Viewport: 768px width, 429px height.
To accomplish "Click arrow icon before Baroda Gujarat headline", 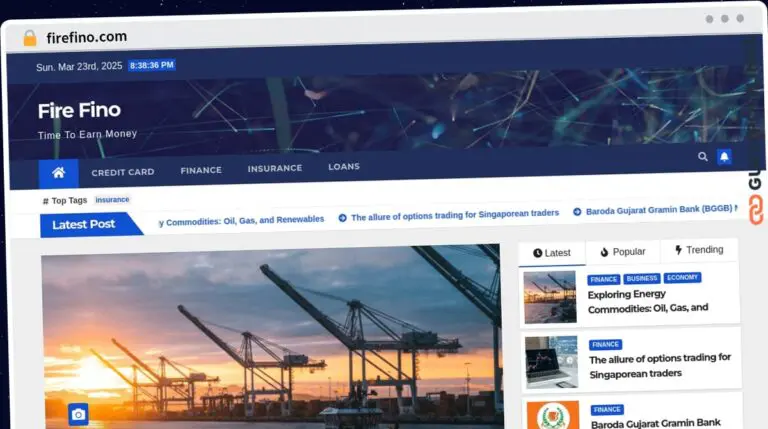I will [577, 212].
